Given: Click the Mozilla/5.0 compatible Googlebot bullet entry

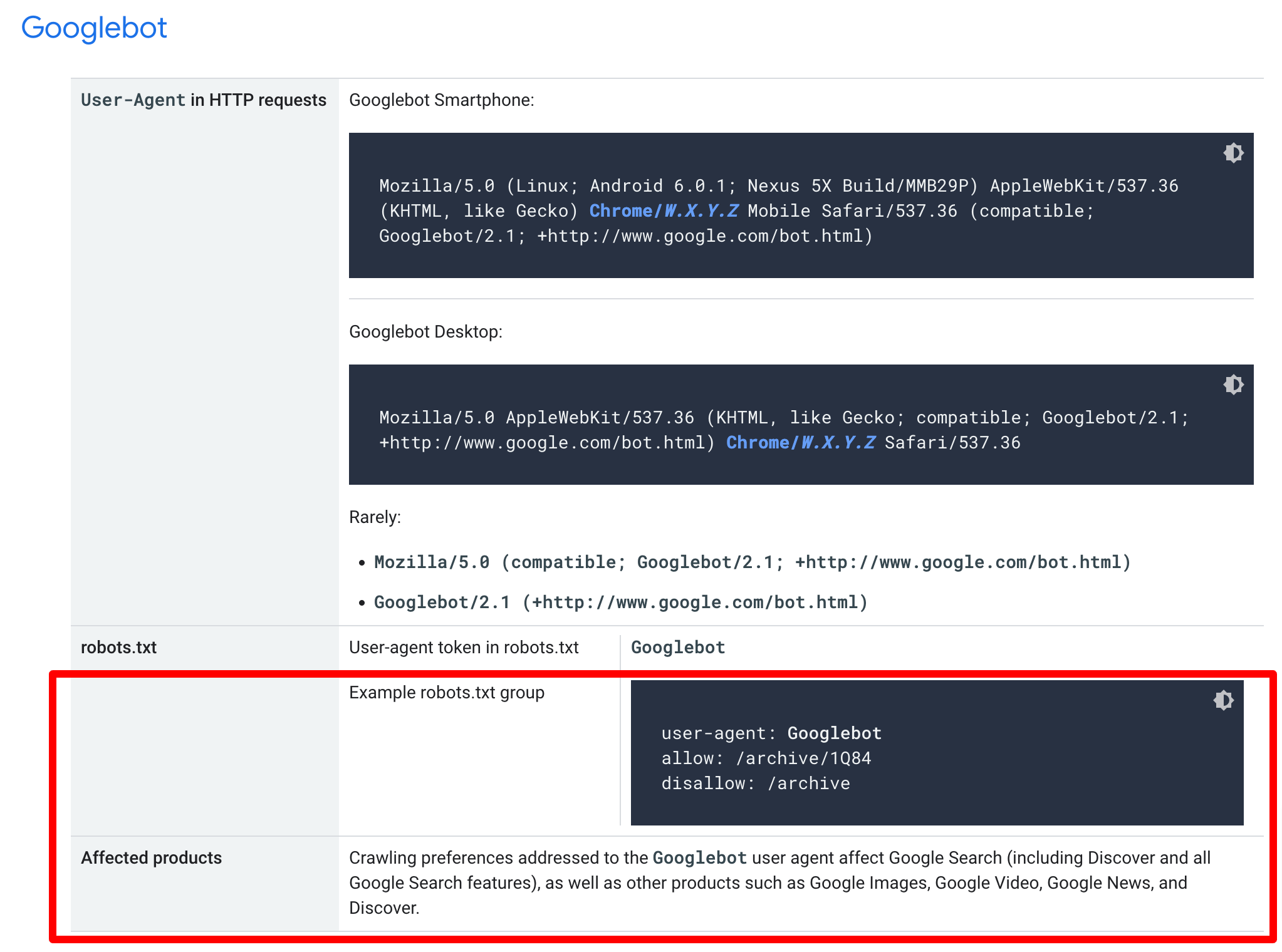Looking at the screenshot, I should click(x=752, y=562).
